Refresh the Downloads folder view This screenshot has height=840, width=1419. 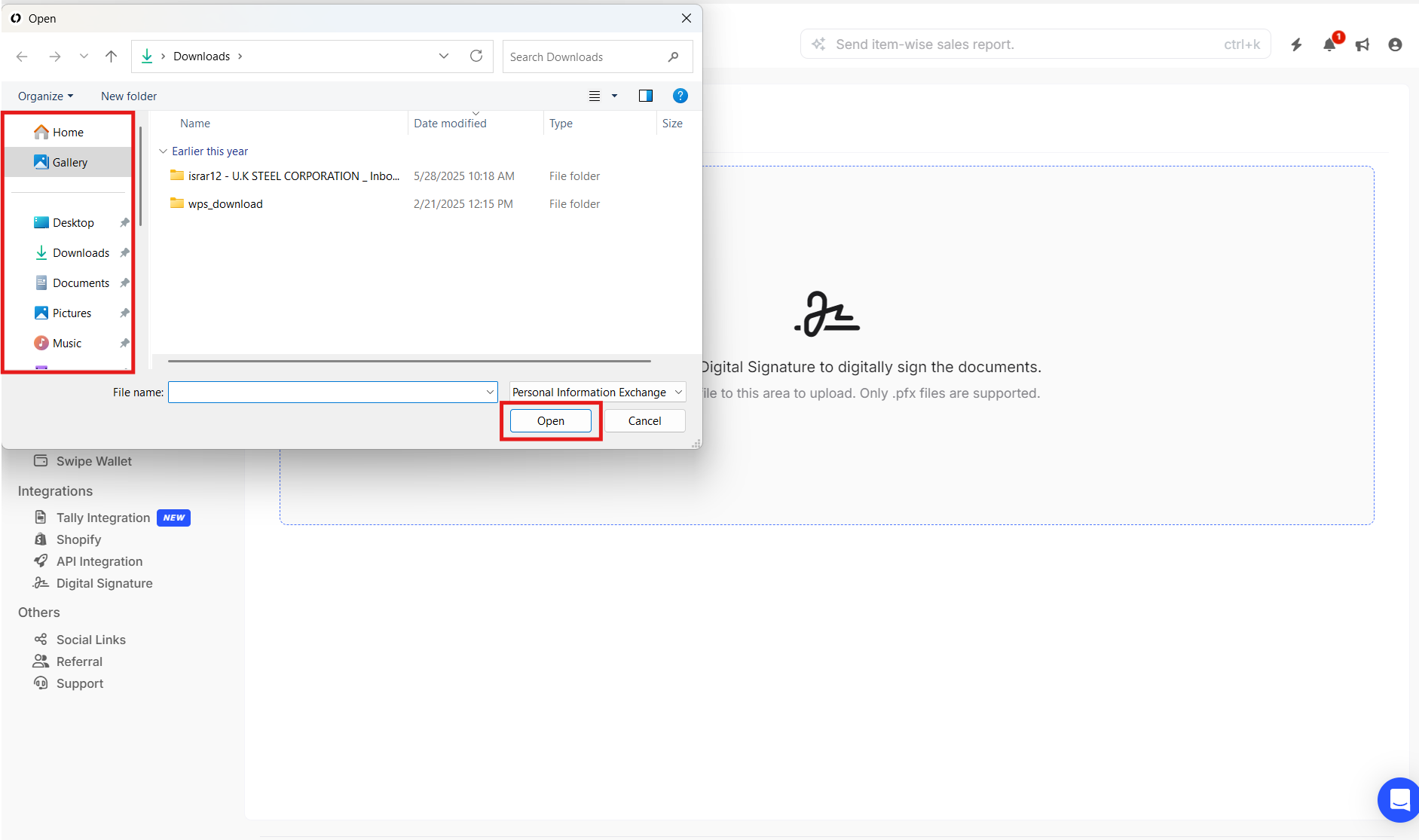(x=476, y=57)
